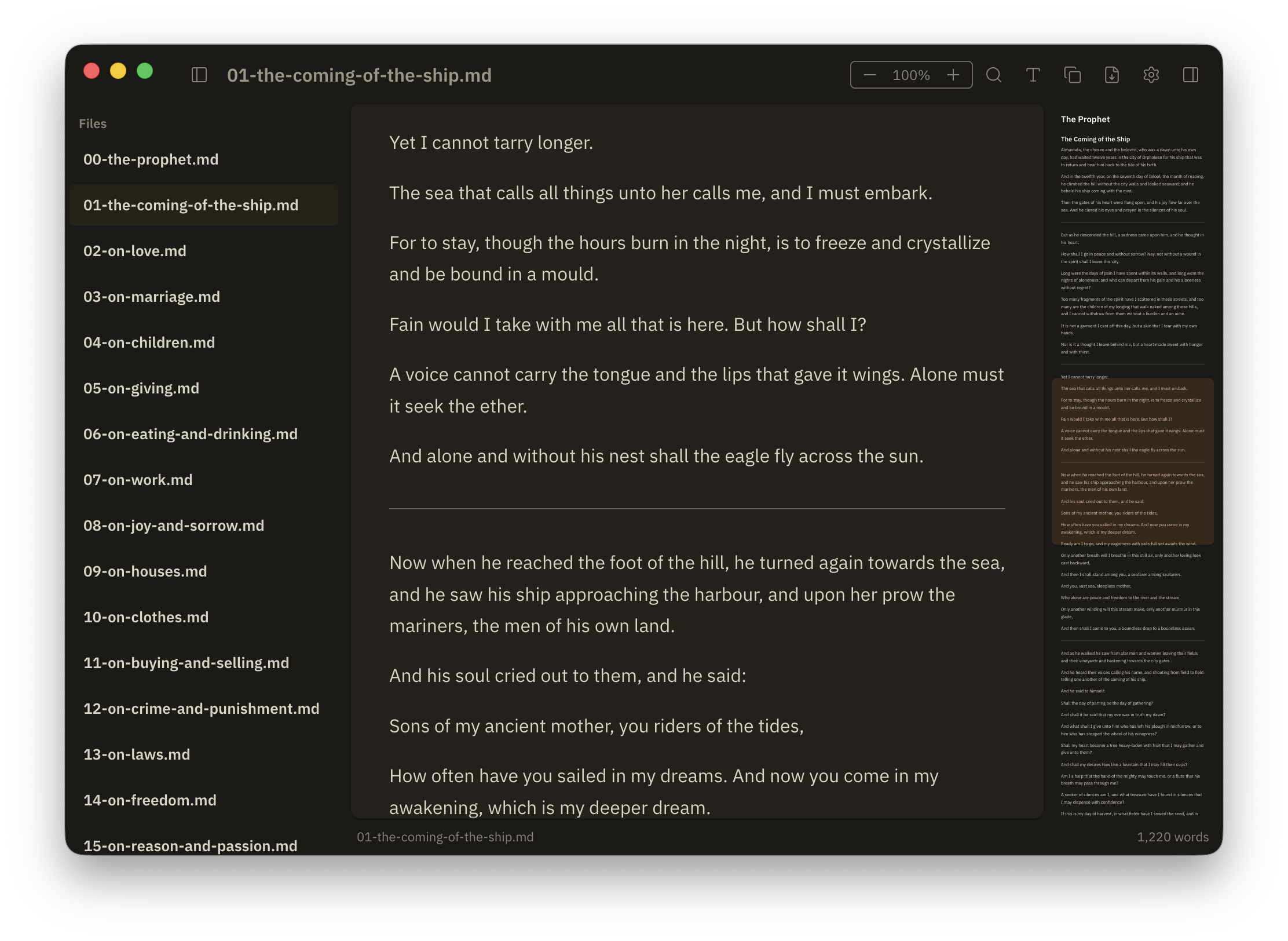Open 07-on-work.md
Viewport: 1288px width, 941px height.
138,480
